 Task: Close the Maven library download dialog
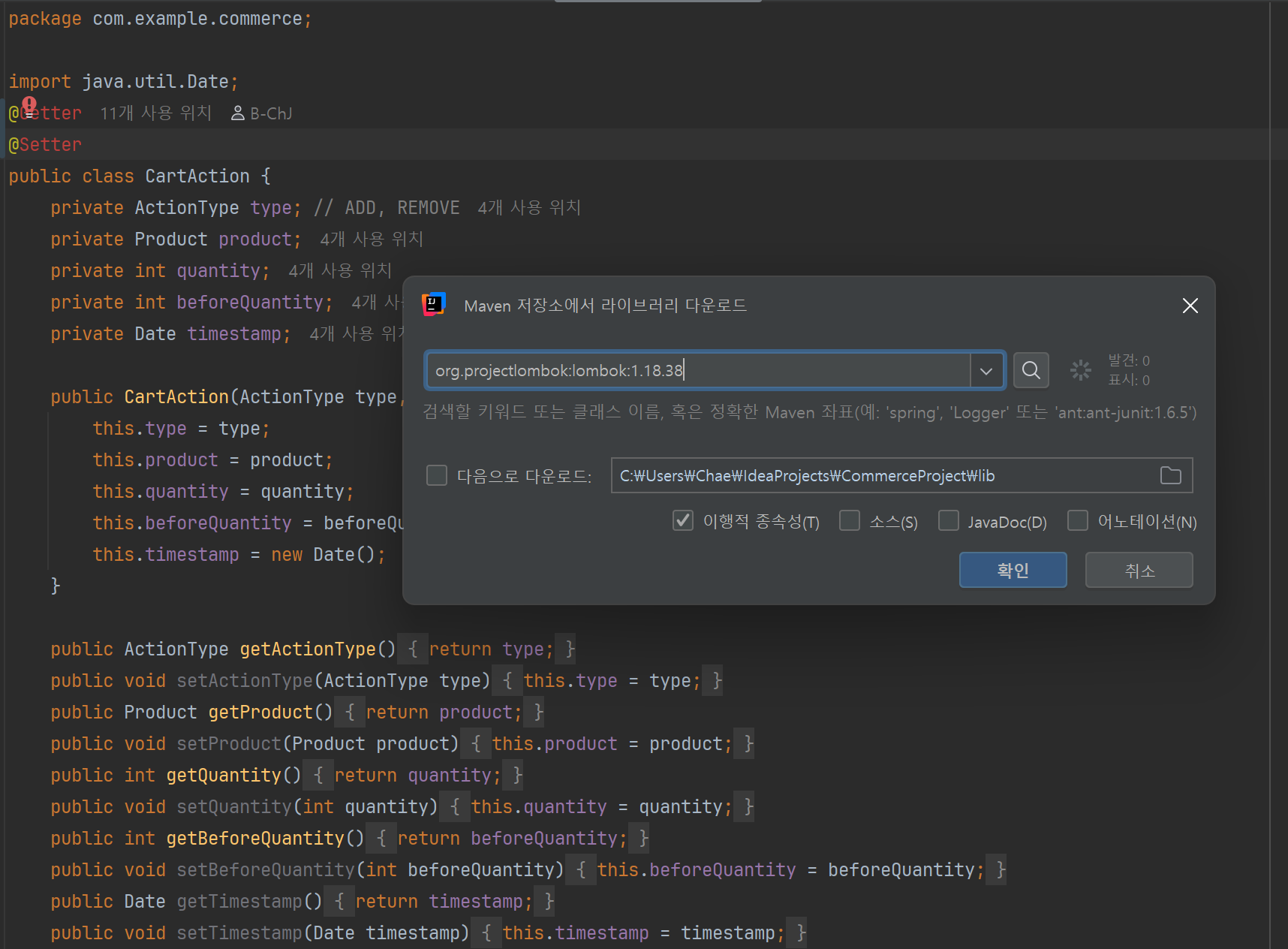click(x=1190, y=306)
